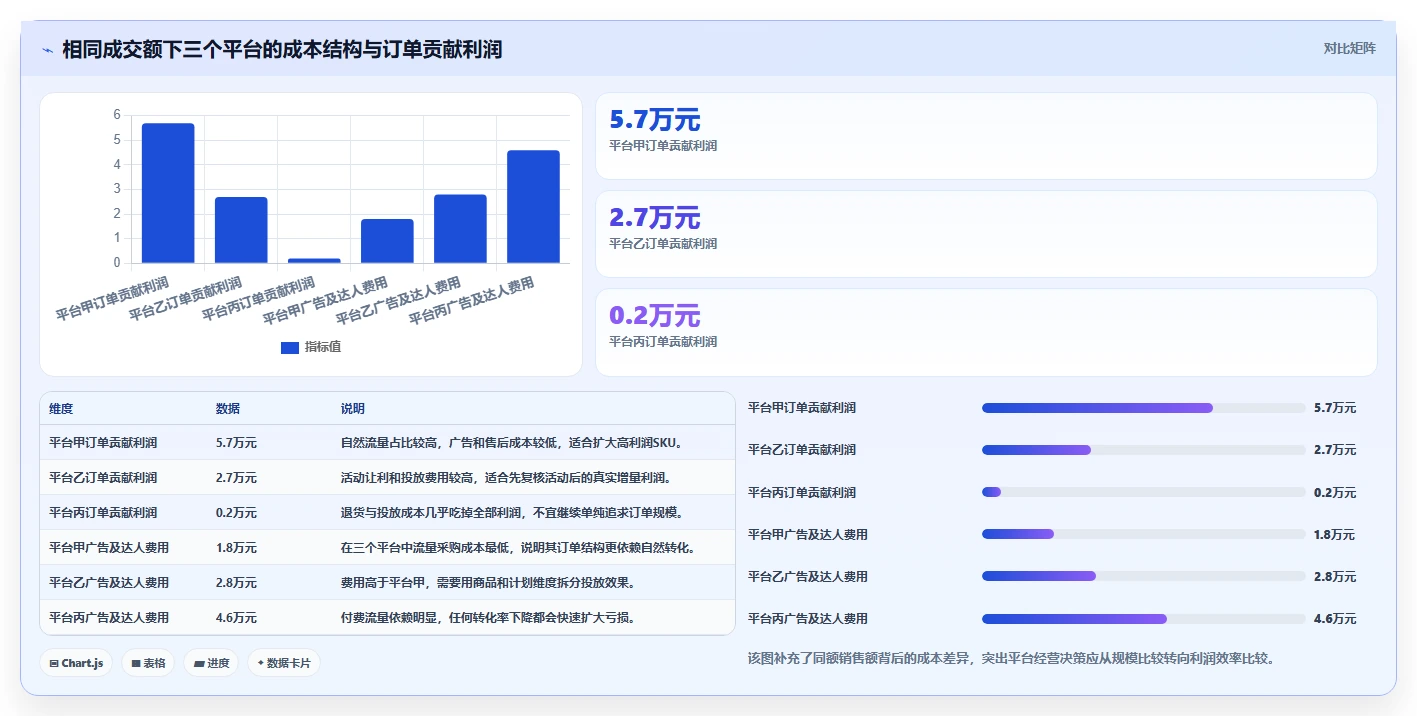The image size is (1417, 716).
Task: Click the 平台乙广告及达人费用 progress bar
Action: click(1144, 576)
